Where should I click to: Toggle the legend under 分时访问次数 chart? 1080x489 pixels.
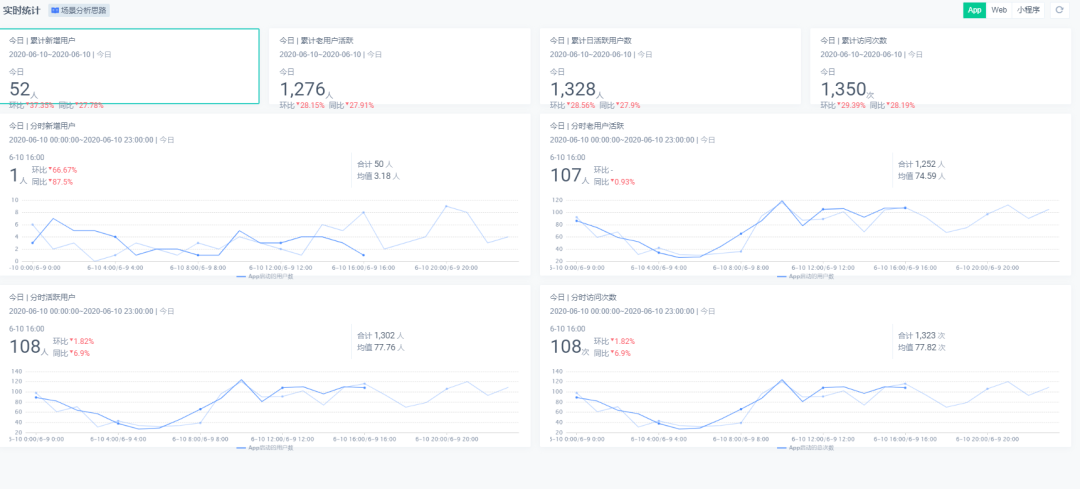coord(805,448)
